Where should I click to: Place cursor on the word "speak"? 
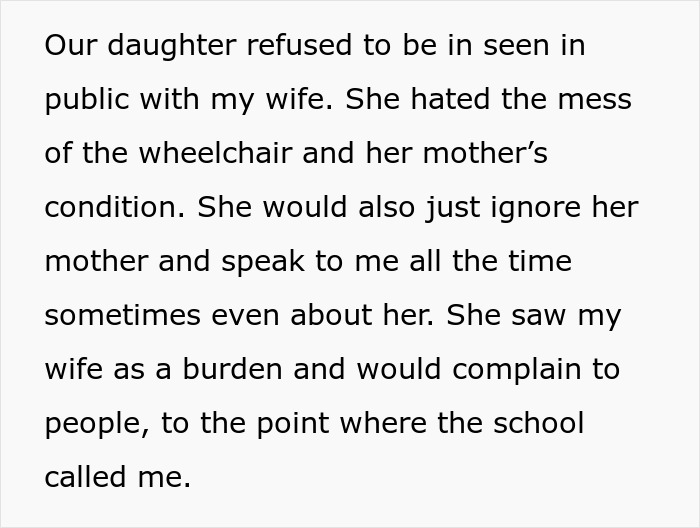pyautogui.click(x=264, y=262)
